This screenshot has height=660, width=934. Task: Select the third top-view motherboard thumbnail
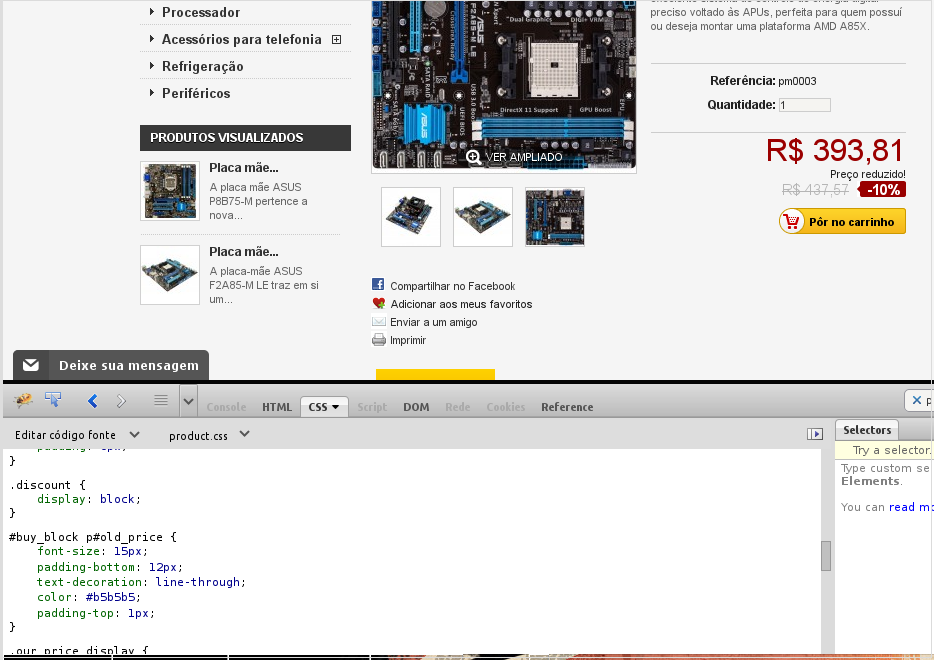[x=555, y=217]
